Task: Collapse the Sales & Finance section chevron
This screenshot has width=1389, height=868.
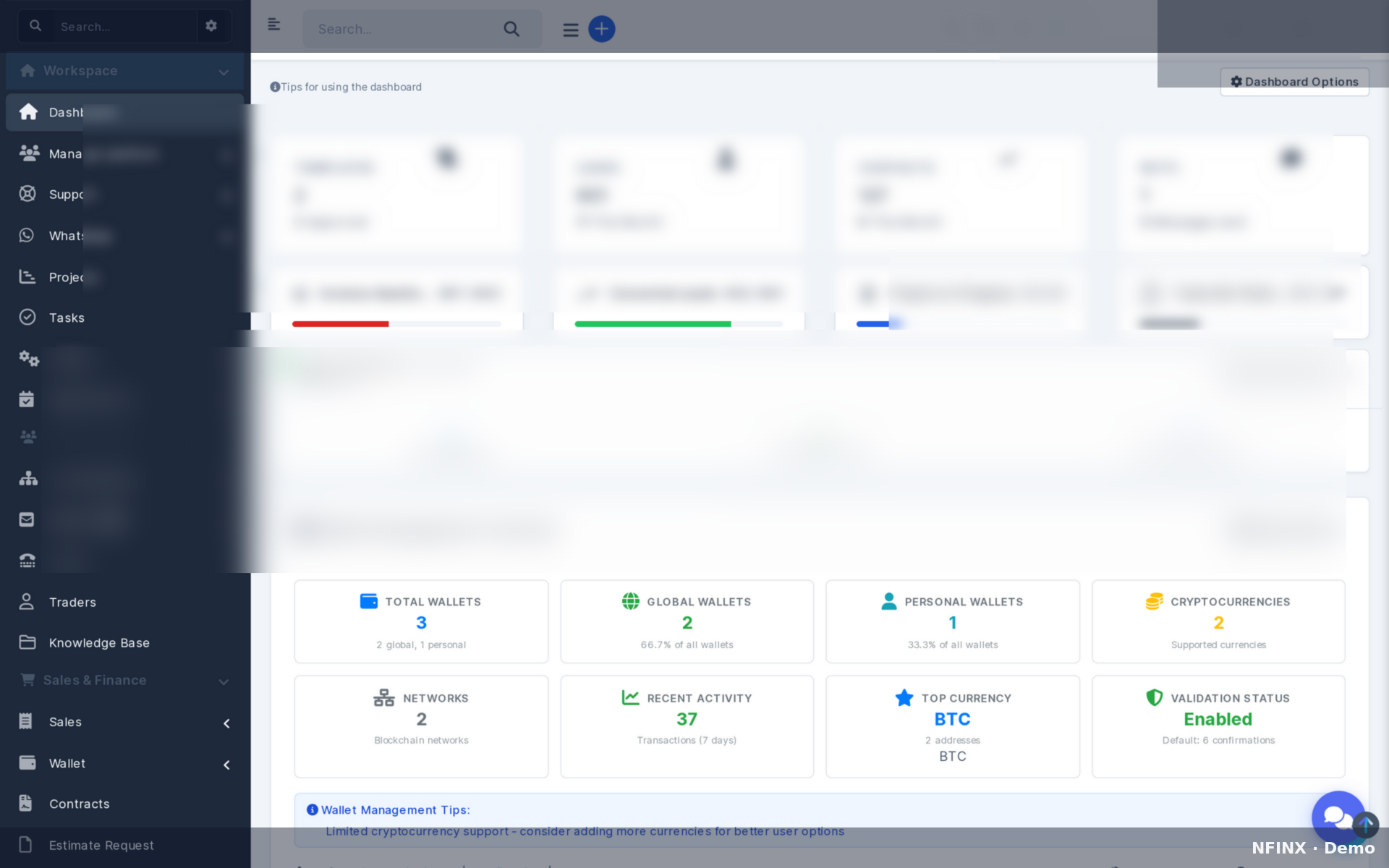Action: point(224,681)
